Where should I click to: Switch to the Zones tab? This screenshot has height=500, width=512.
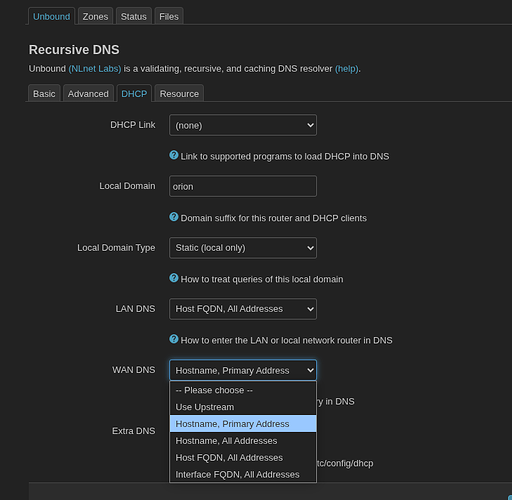click(x=95, y=16)
